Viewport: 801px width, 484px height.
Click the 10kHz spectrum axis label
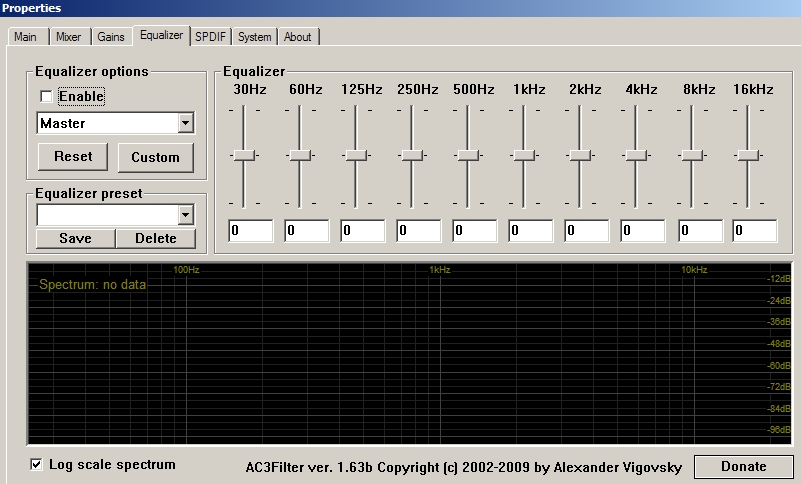694,269
